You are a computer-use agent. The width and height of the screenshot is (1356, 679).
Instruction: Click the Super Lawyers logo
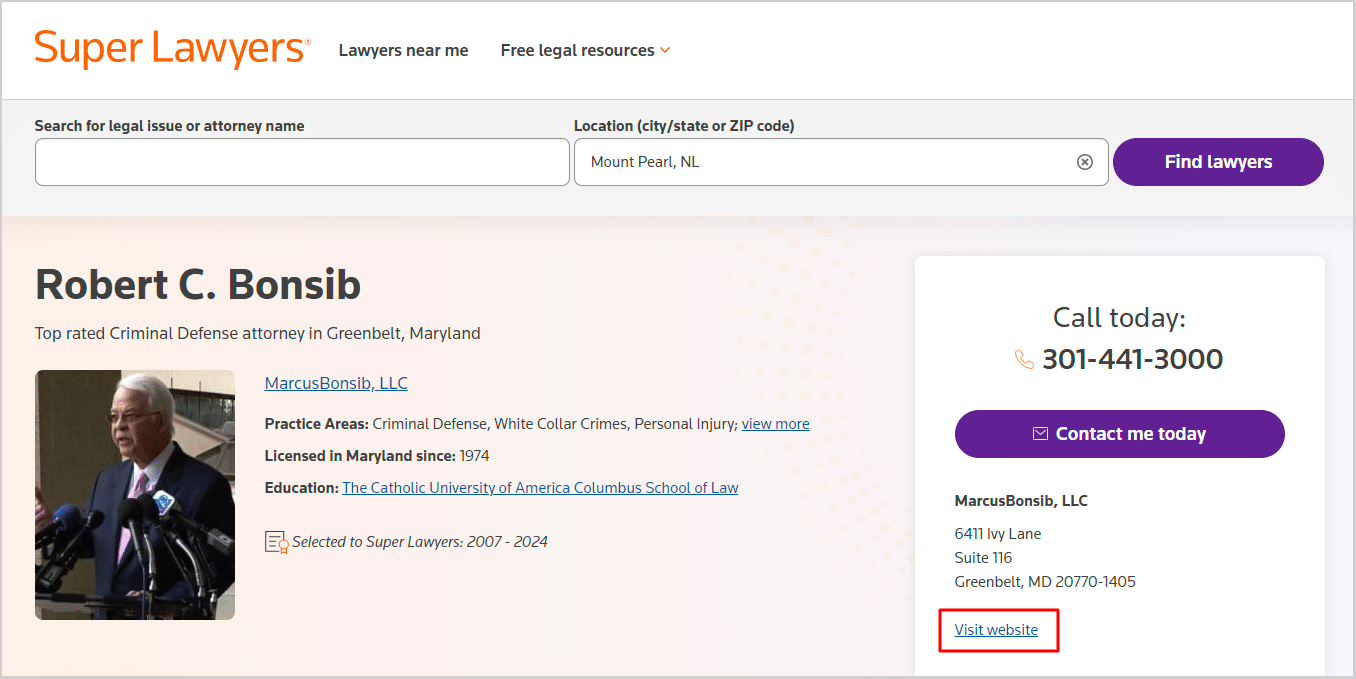click(x=170, y=48)
